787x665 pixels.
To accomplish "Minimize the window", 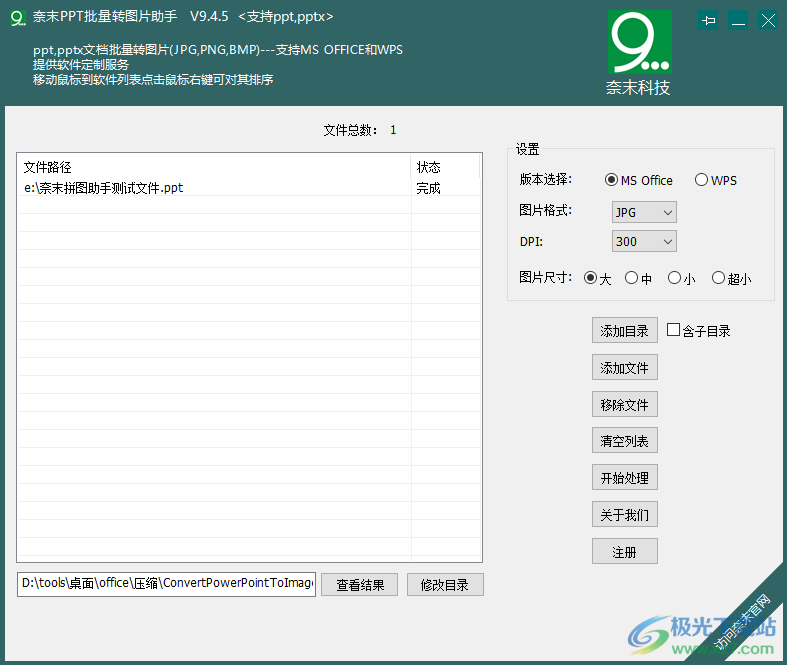I will [738, 21].
